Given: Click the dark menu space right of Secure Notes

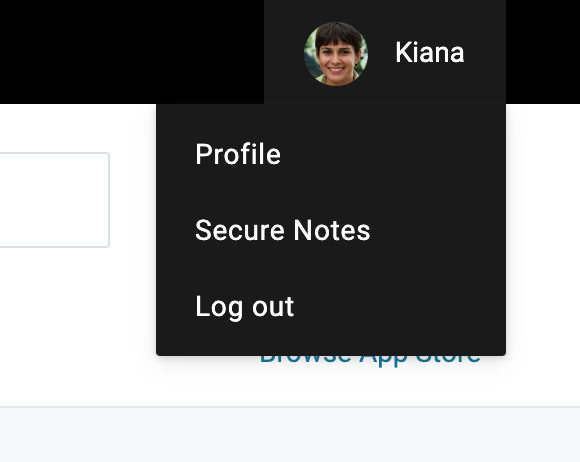Looking at the screenshot, I should pyautogui.click(x=438, y=230).
